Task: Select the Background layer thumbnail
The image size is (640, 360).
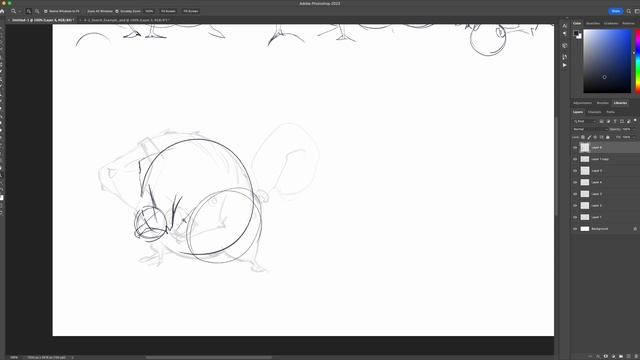Action: pyautogui.click(x=585, y=229)
